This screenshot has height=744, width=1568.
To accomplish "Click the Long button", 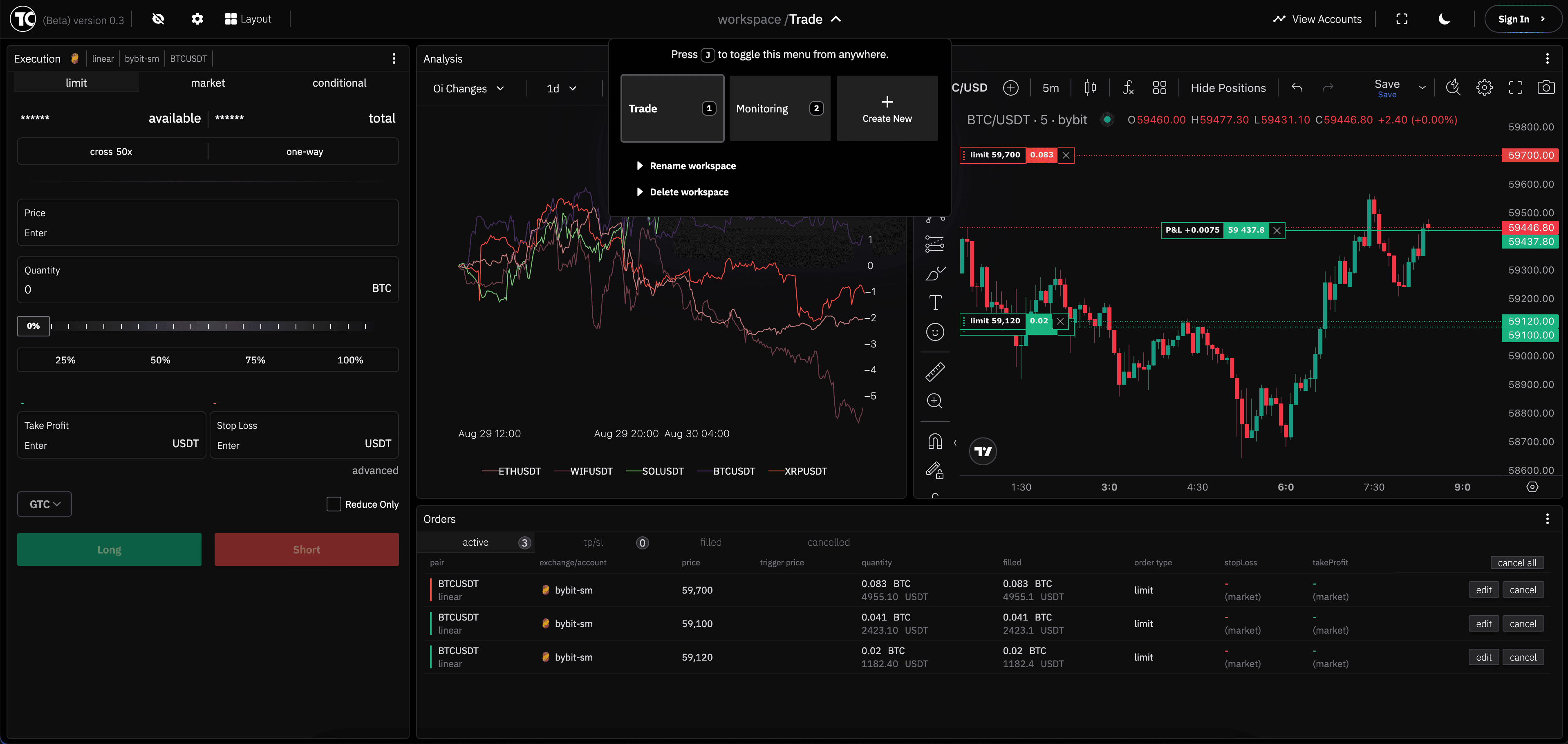I will point(109,550).
